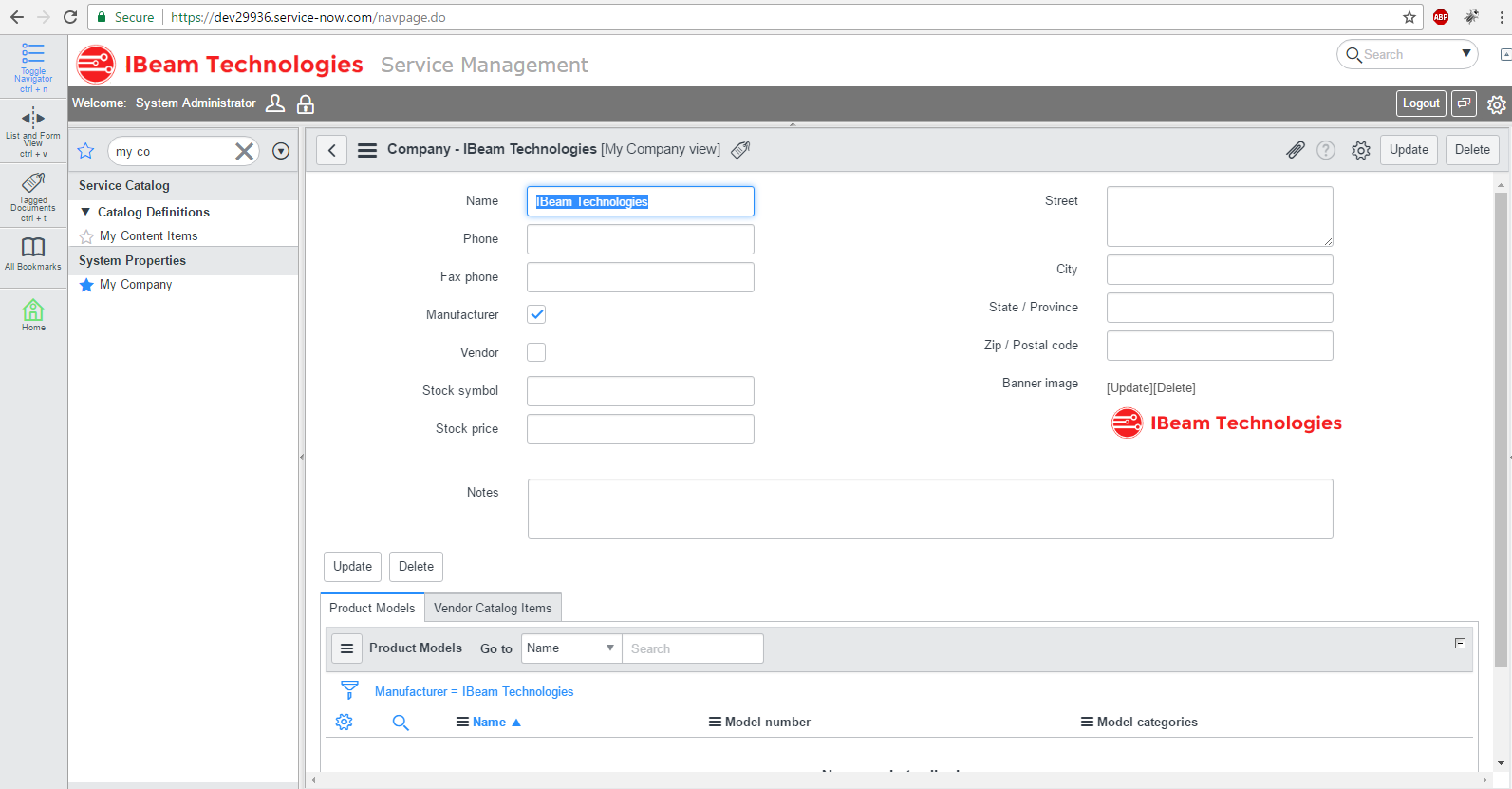Collapse Catalog Definitions section
Screen dimensions: 1512x789
click(x=85, y=212)
